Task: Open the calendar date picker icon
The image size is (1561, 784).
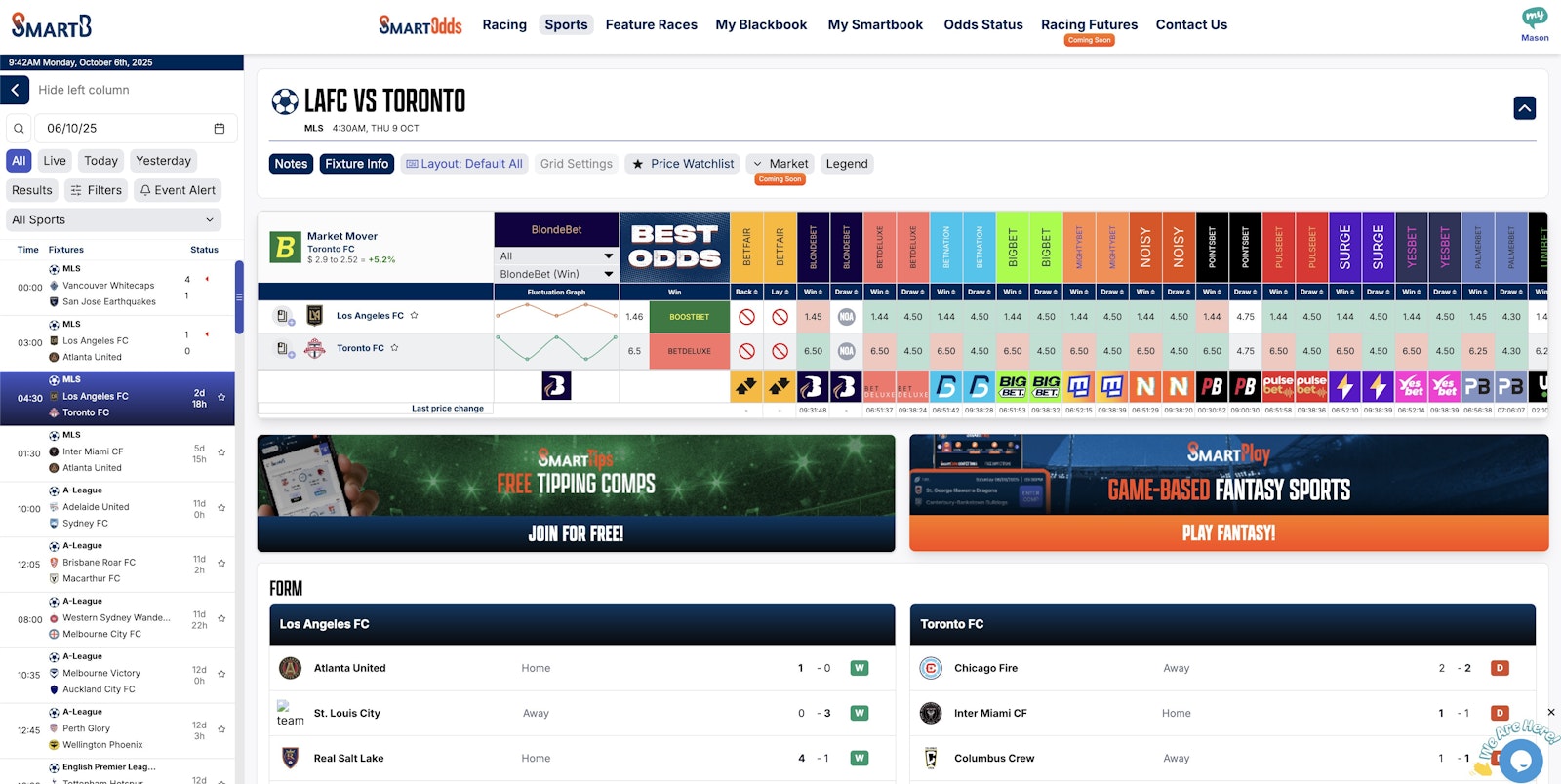Action: click(220, 129)
